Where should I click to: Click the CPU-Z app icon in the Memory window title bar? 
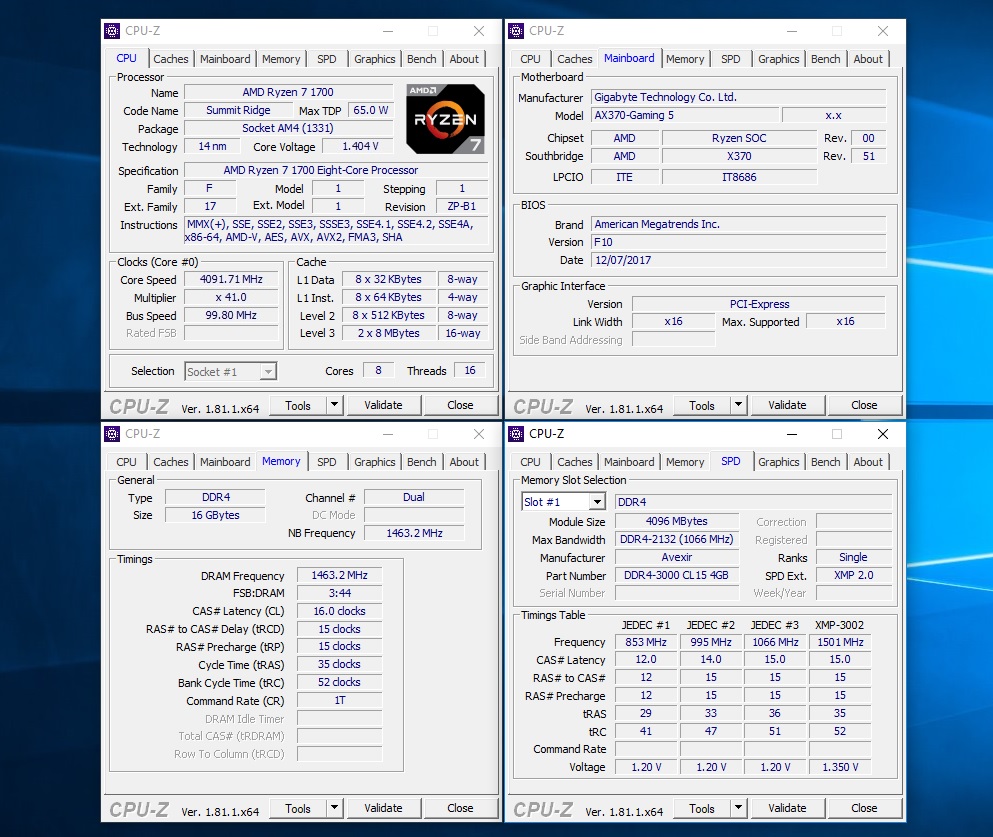coord(112,434)
